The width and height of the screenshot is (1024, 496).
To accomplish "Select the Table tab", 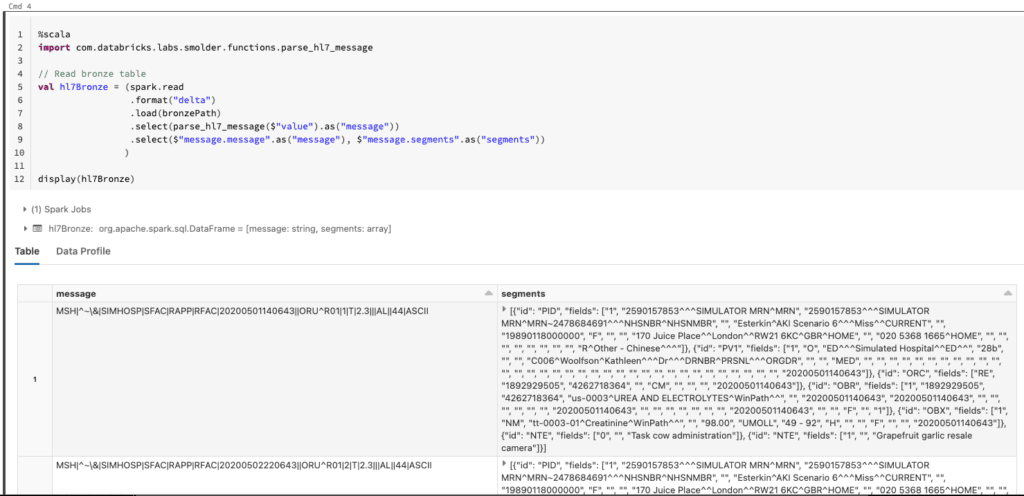I will (x=27, y=251).
